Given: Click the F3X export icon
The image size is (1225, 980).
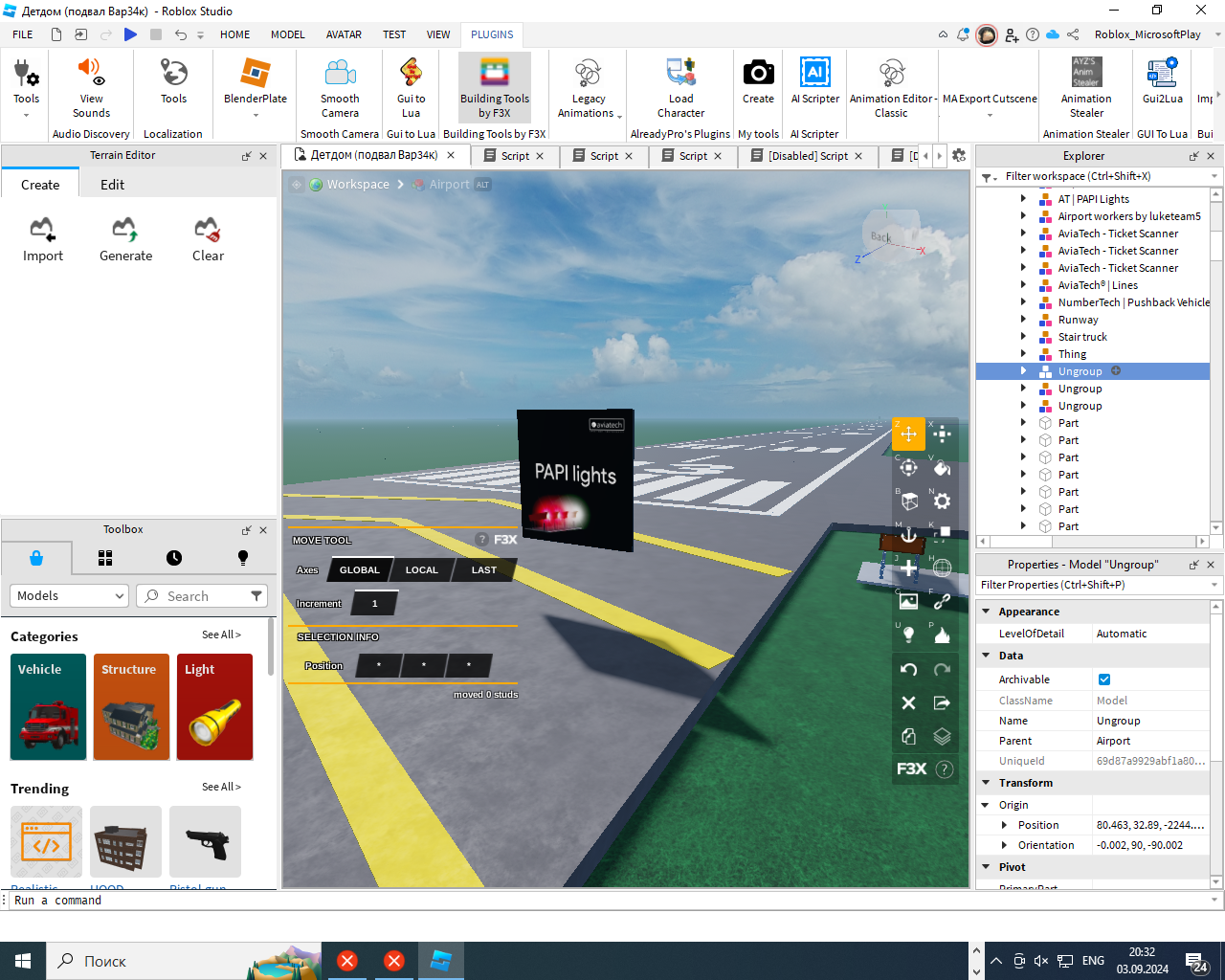Looking at the screenshot, I should coord(942,702).
